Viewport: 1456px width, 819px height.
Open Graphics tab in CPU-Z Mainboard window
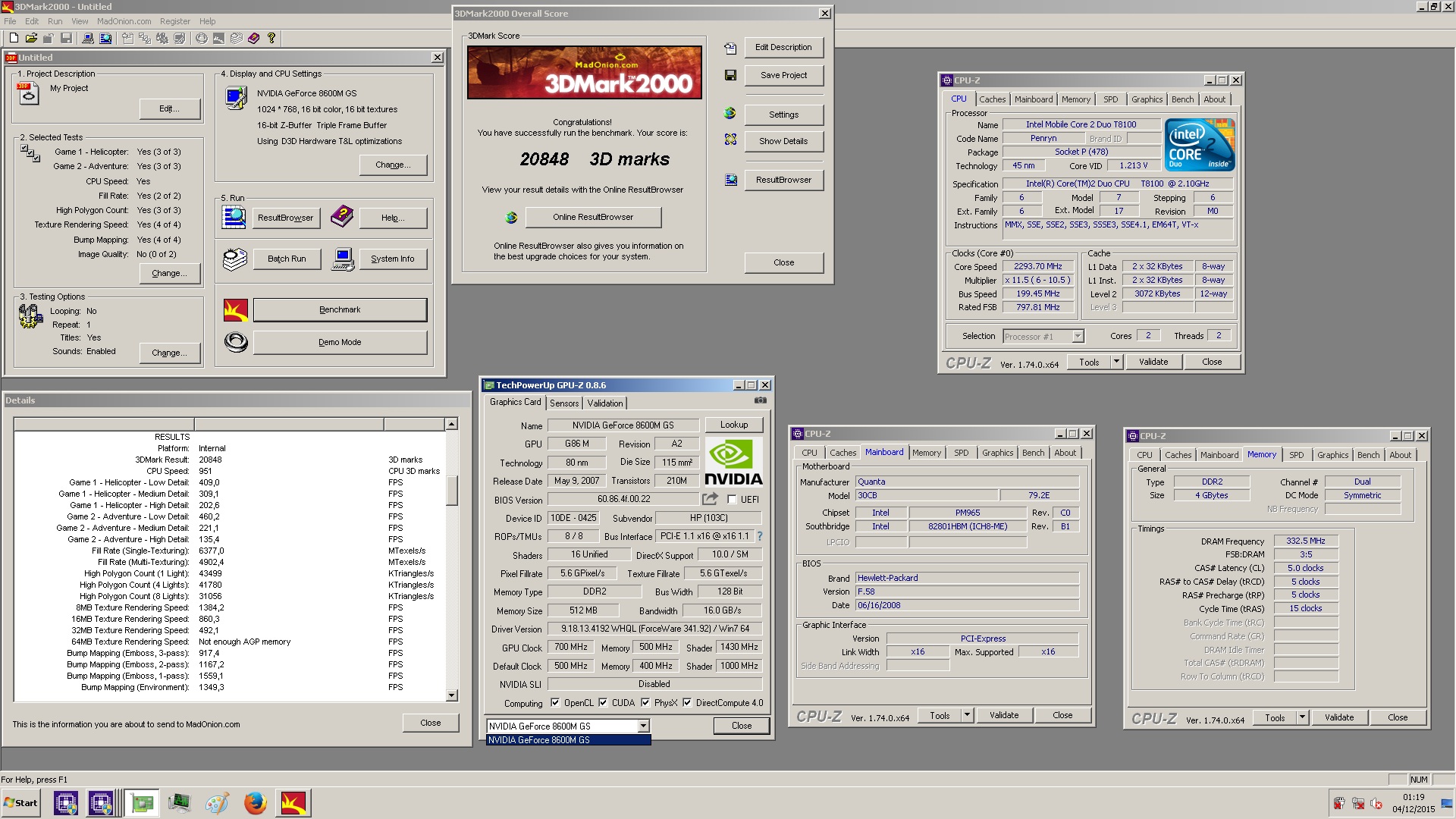tap(997, 453)
